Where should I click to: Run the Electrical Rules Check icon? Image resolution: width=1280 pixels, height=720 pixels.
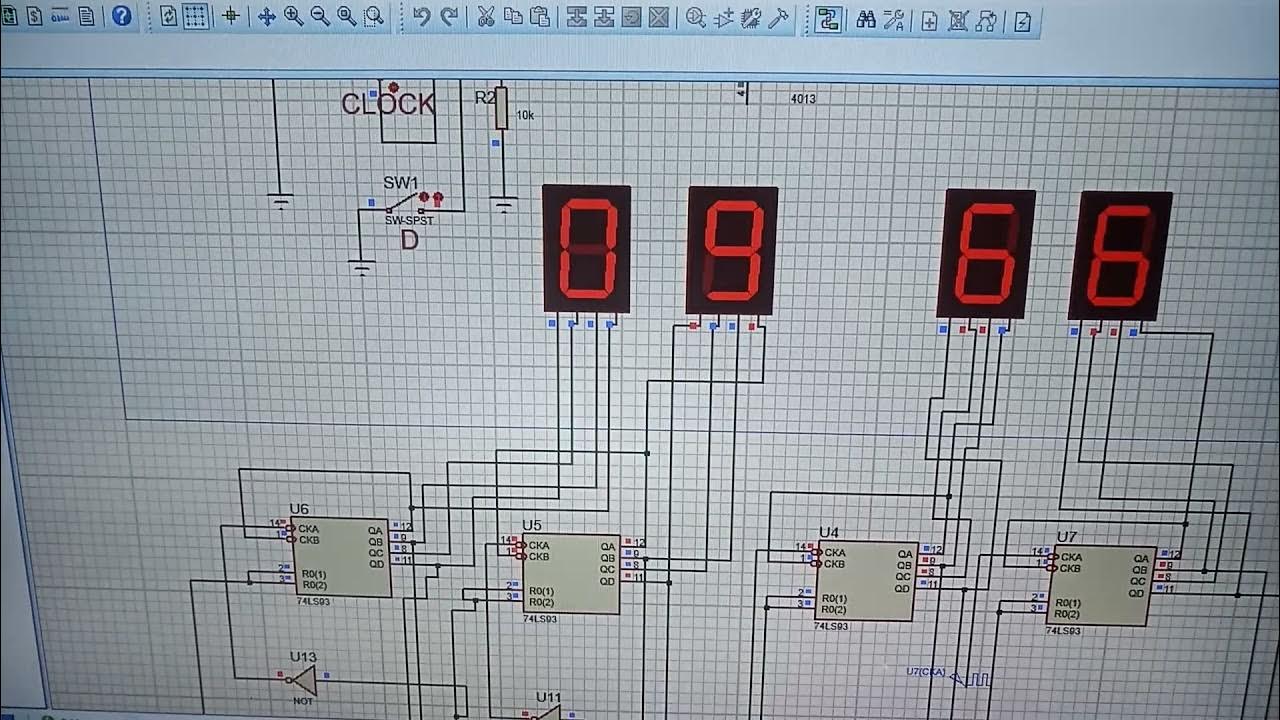[x=1022, y=21]
